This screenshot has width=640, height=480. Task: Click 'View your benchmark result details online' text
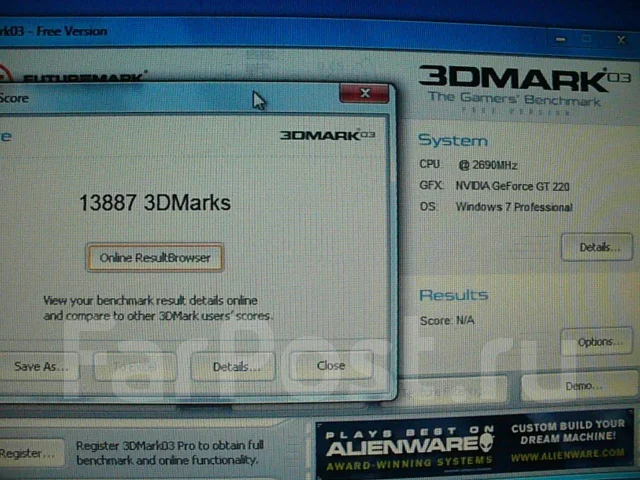pos(150,301)
